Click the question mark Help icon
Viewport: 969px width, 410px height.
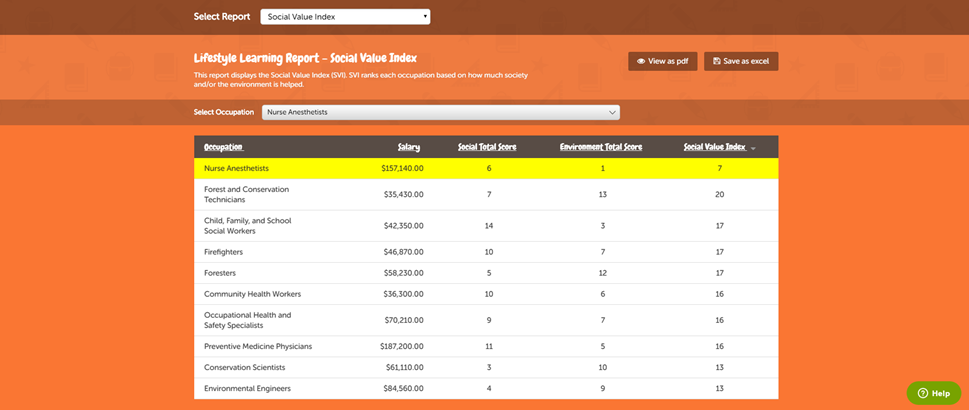tap(922, 393)
